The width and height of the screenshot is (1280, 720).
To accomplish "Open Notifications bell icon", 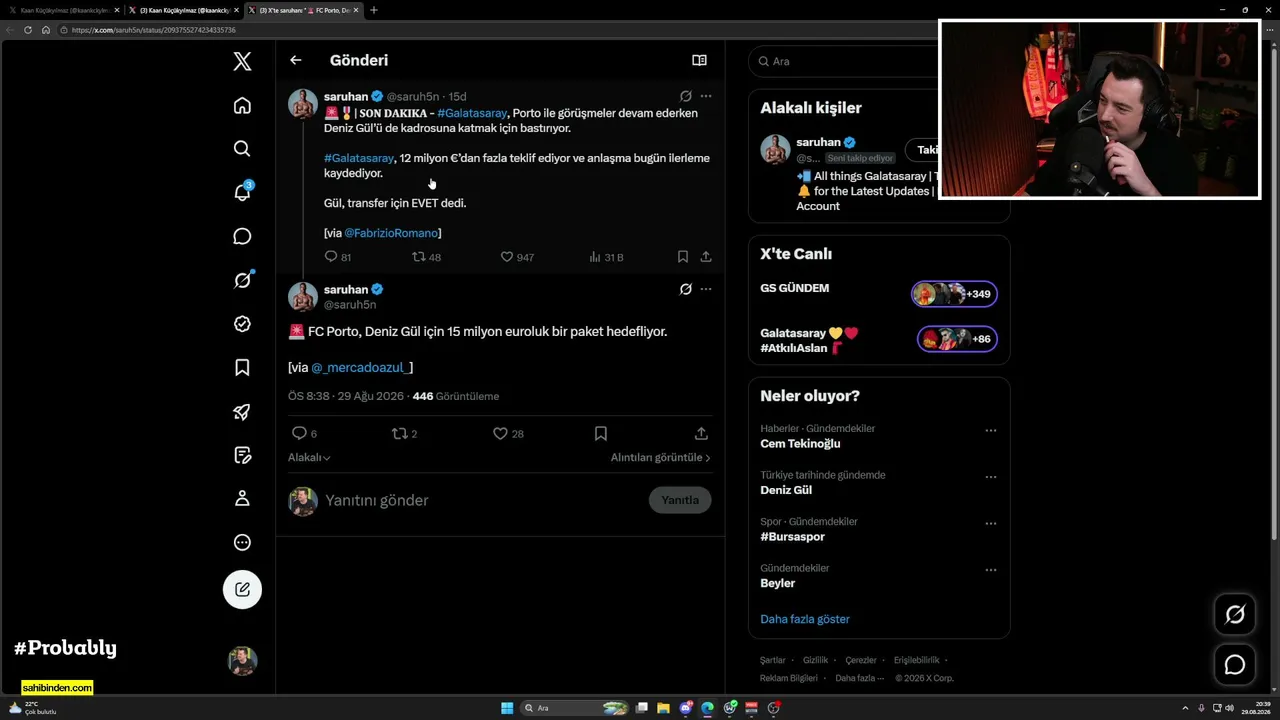I will pos(242,192).
